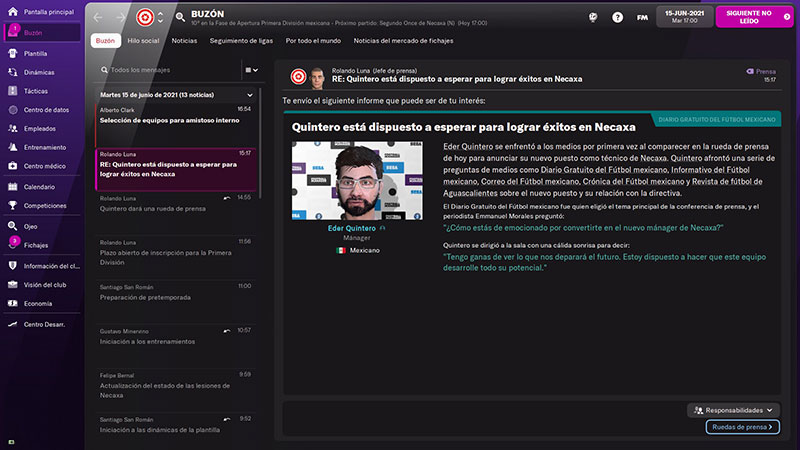
Task: Open the help question mark icon
Action: click(x=617, y=17)
